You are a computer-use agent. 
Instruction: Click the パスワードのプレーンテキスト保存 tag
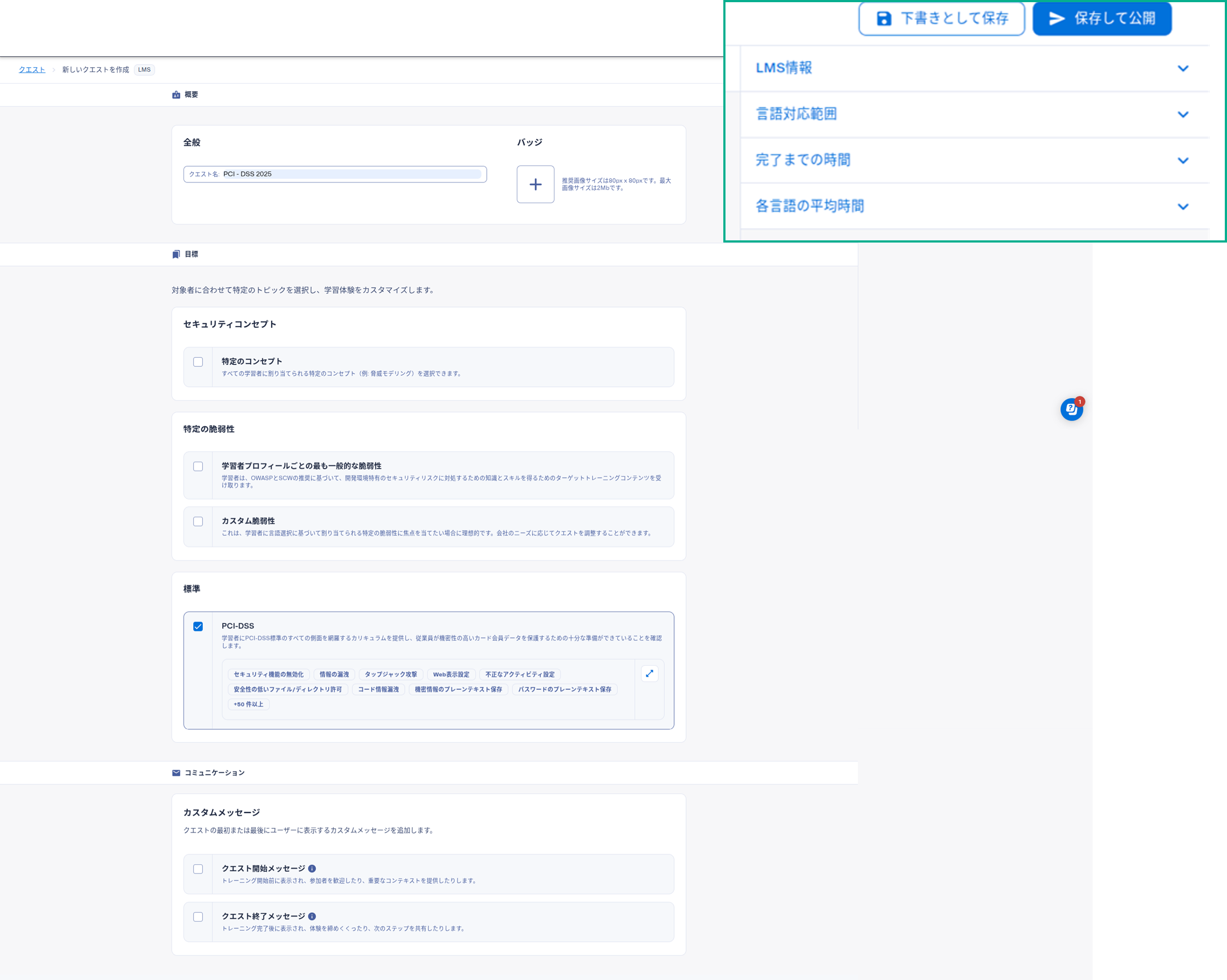(564, 689)
